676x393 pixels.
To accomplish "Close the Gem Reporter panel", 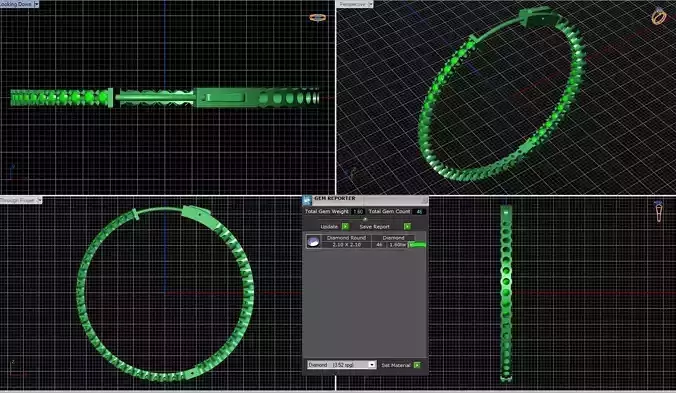I will (425, 200).
